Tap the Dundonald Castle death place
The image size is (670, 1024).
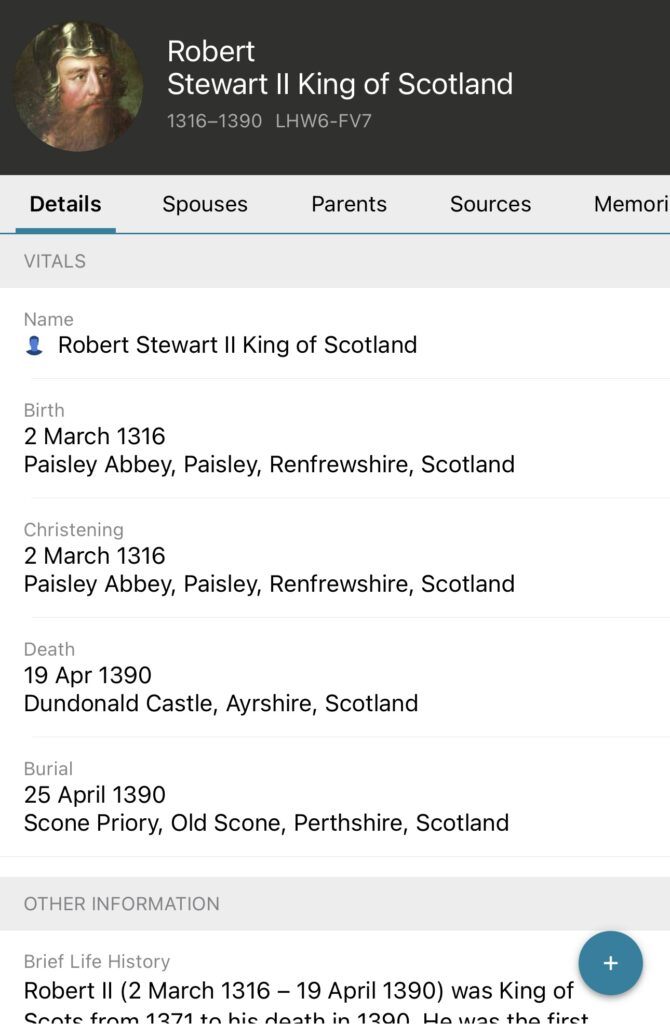(x=221, y=703)
